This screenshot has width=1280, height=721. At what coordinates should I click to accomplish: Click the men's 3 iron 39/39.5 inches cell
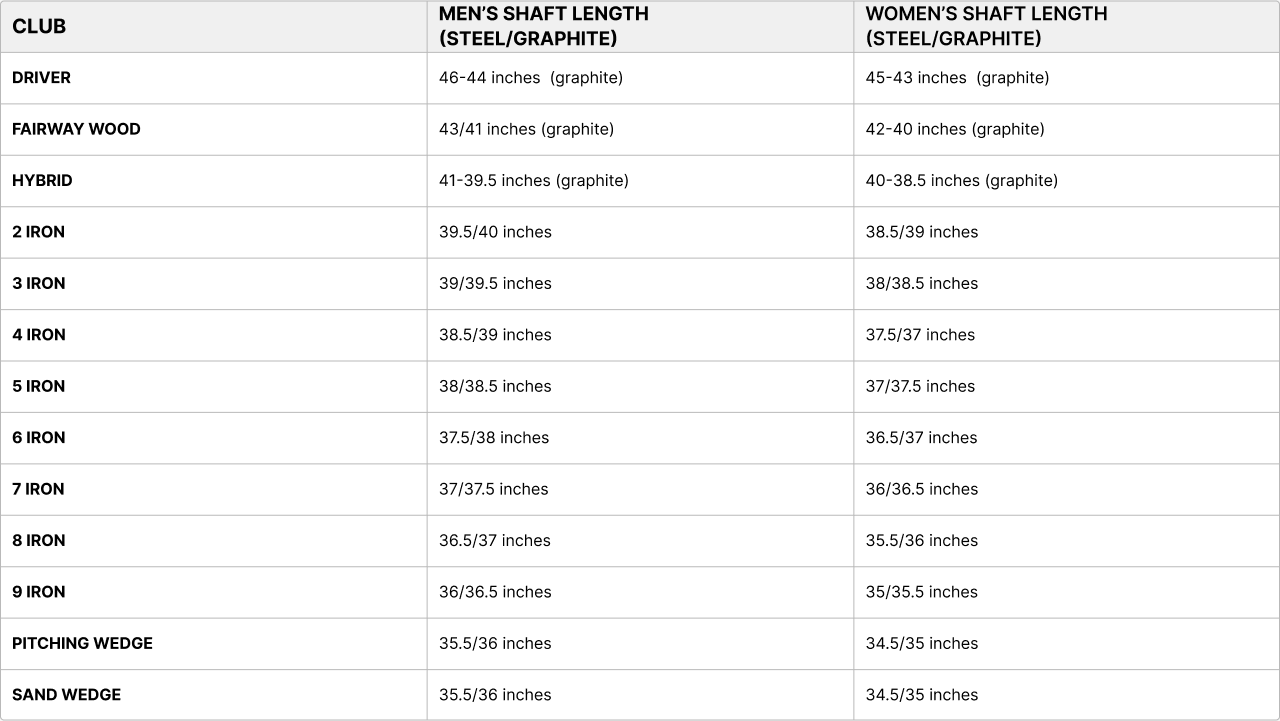tap(495, 284)
